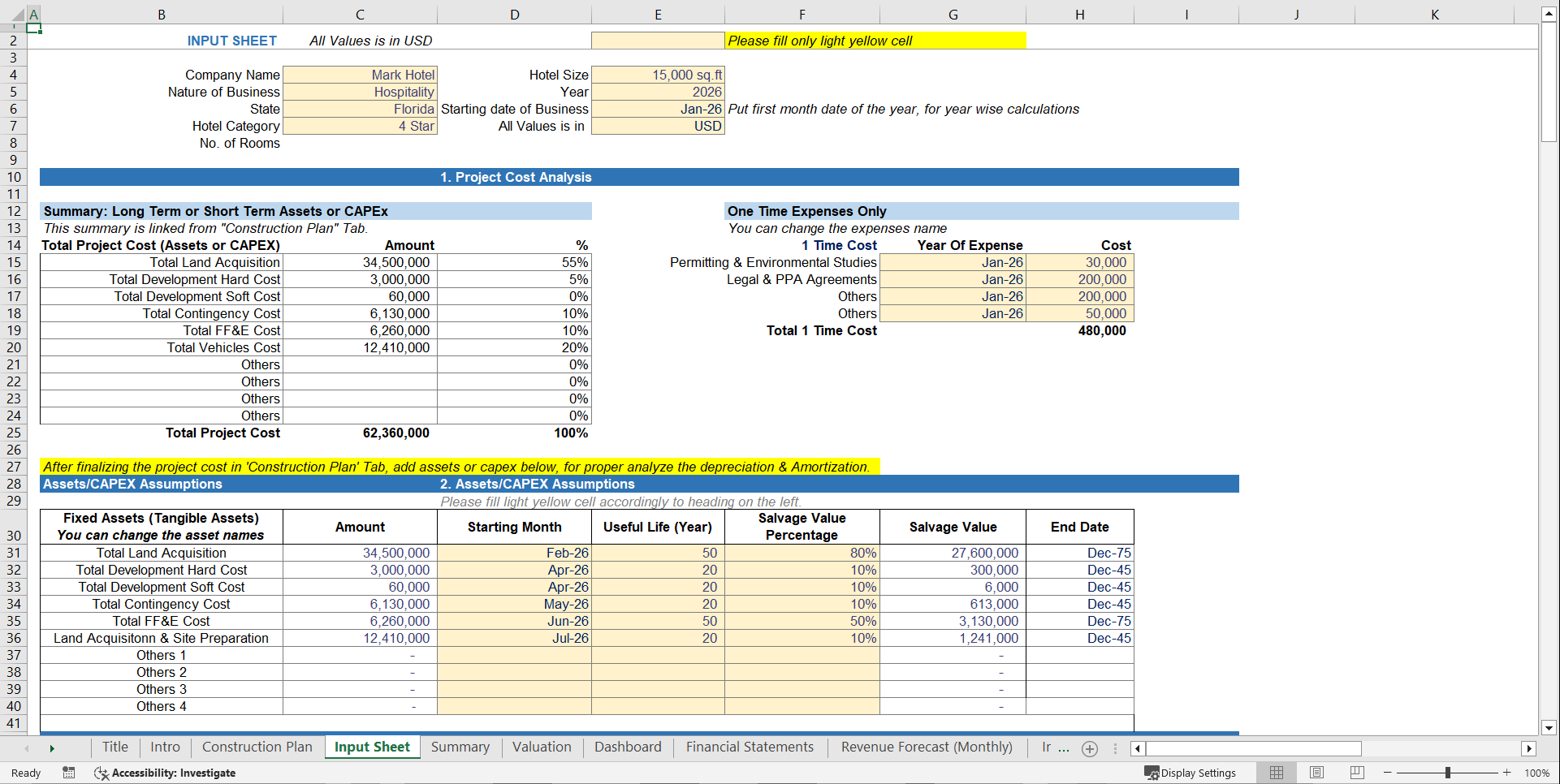Zoom in using the plus icon
Viewport: 1560px width, 784px height.
coord(1506,773)
